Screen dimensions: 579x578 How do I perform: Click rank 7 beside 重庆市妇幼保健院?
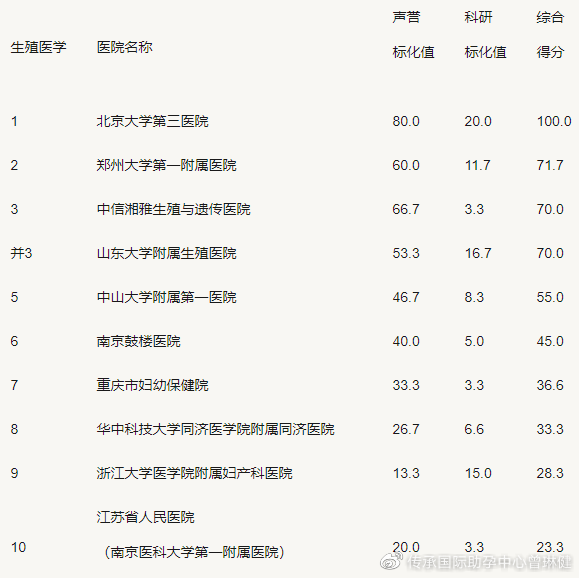click(x=14, y=385)
